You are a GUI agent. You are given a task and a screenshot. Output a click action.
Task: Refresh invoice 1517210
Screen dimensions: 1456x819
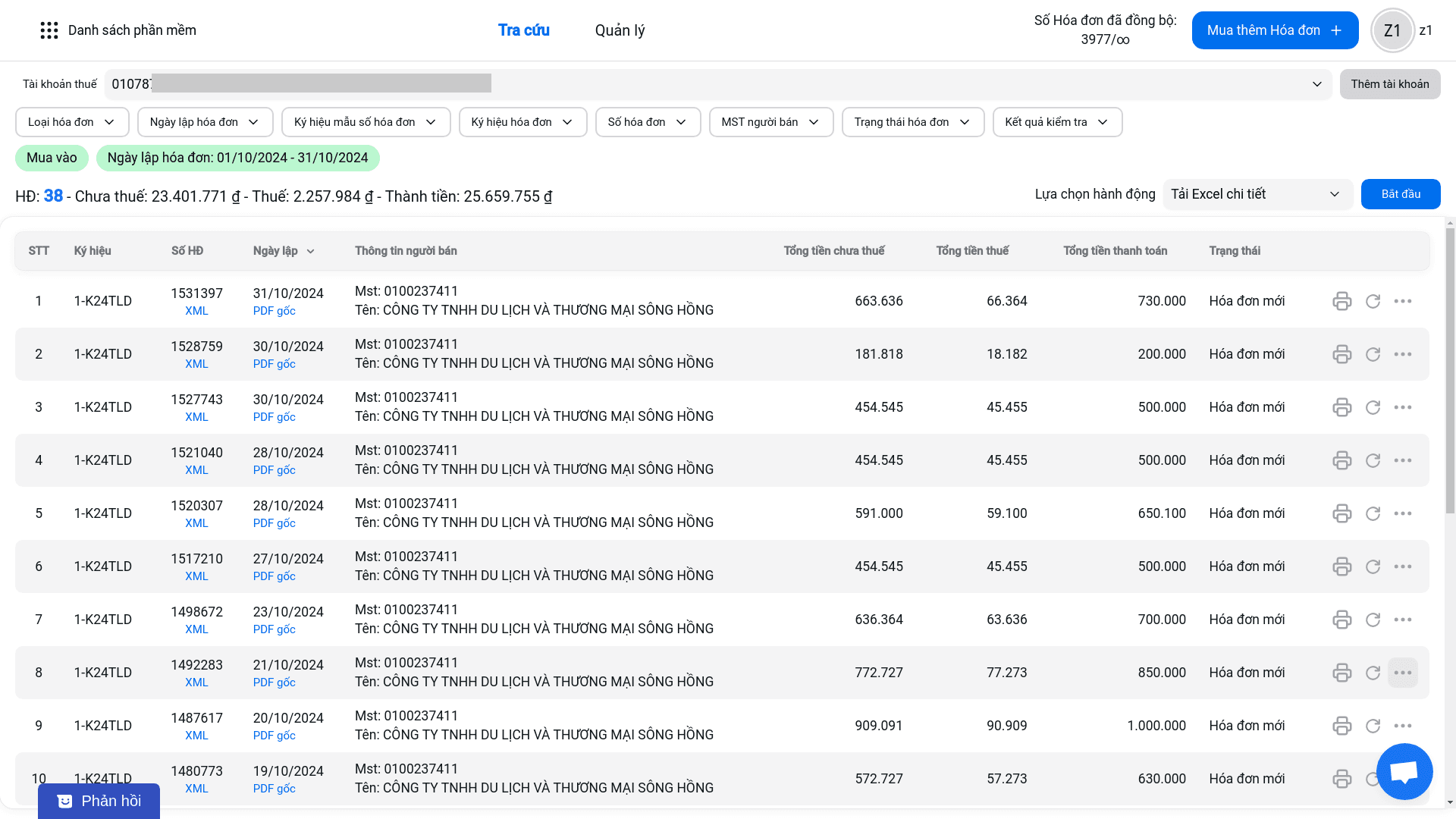click(x=1373, y=566)
